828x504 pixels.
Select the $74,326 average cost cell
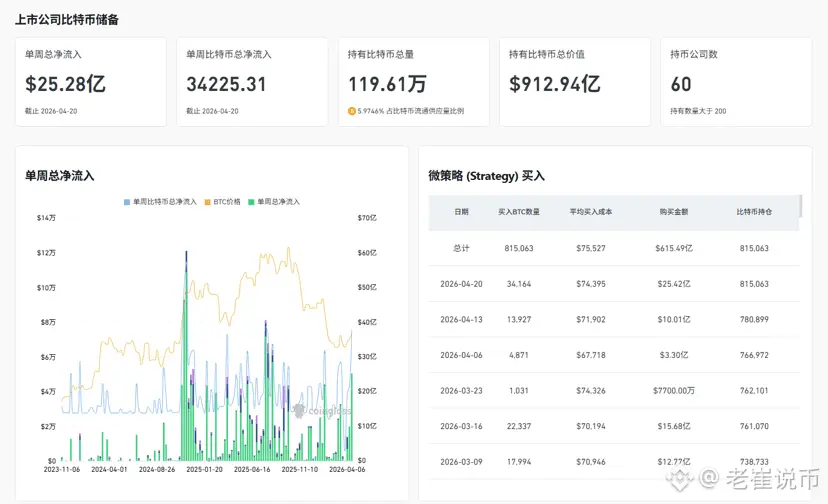pos(591,390)
